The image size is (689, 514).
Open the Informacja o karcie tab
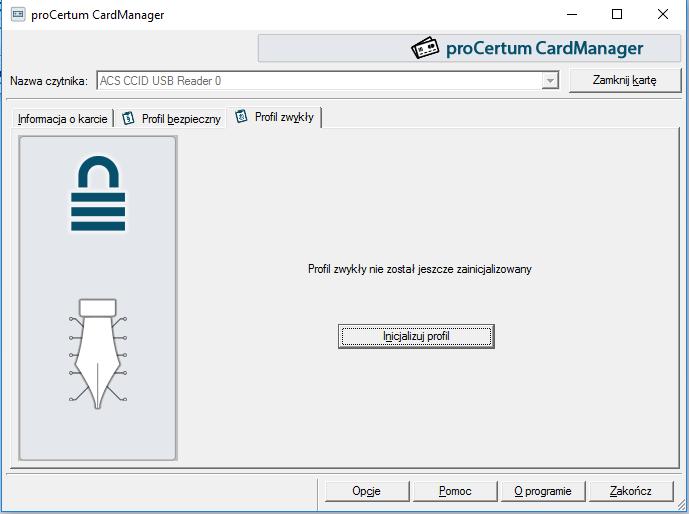coord(62,119)
